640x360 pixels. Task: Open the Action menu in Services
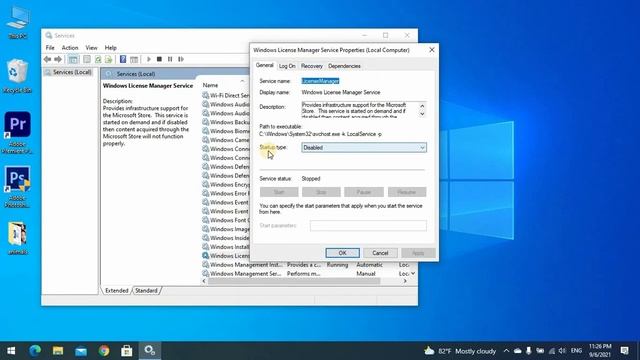coord(70,48)
